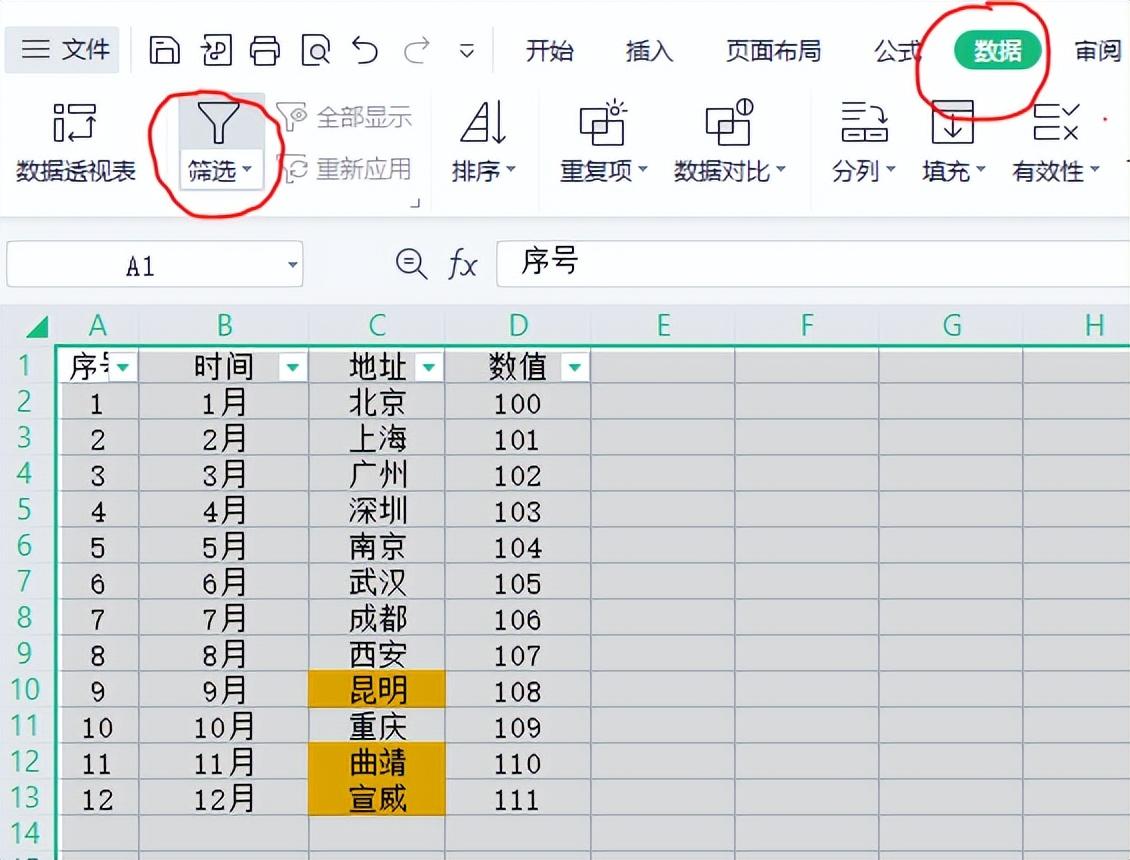1130x860 pixels.
Task: Open filter dropdown in 时间 header
Action: (x=293, y=368)
